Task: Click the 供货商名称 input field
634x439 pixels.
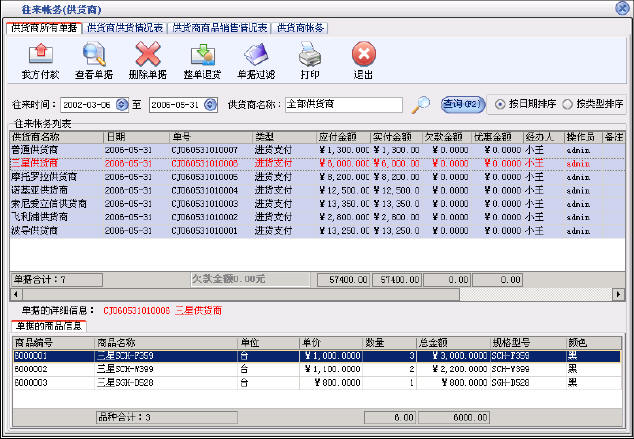Action: [x=342, y=104]
